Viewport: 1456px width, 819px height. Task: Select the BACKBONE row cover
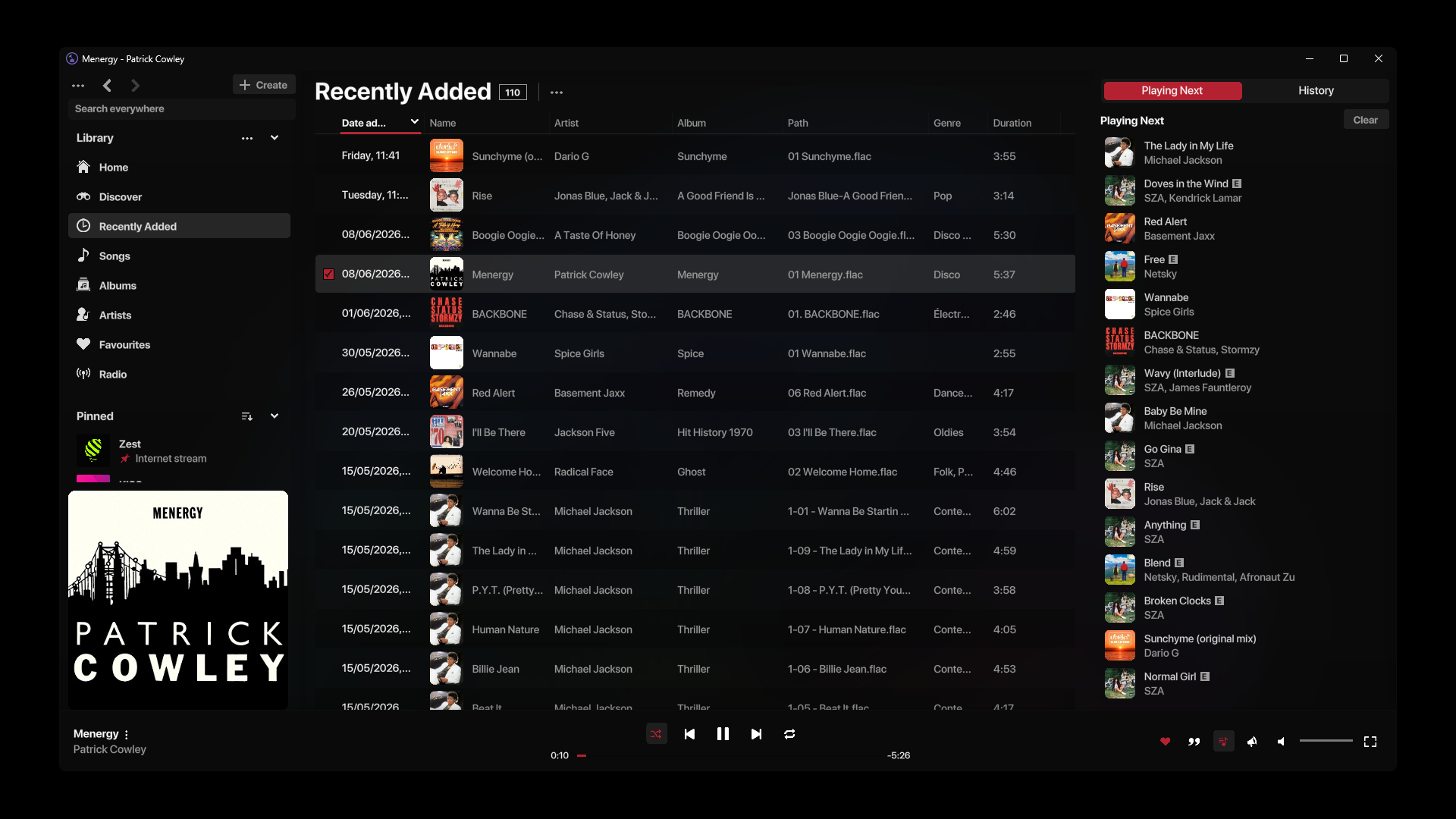(x=447, y=314)
